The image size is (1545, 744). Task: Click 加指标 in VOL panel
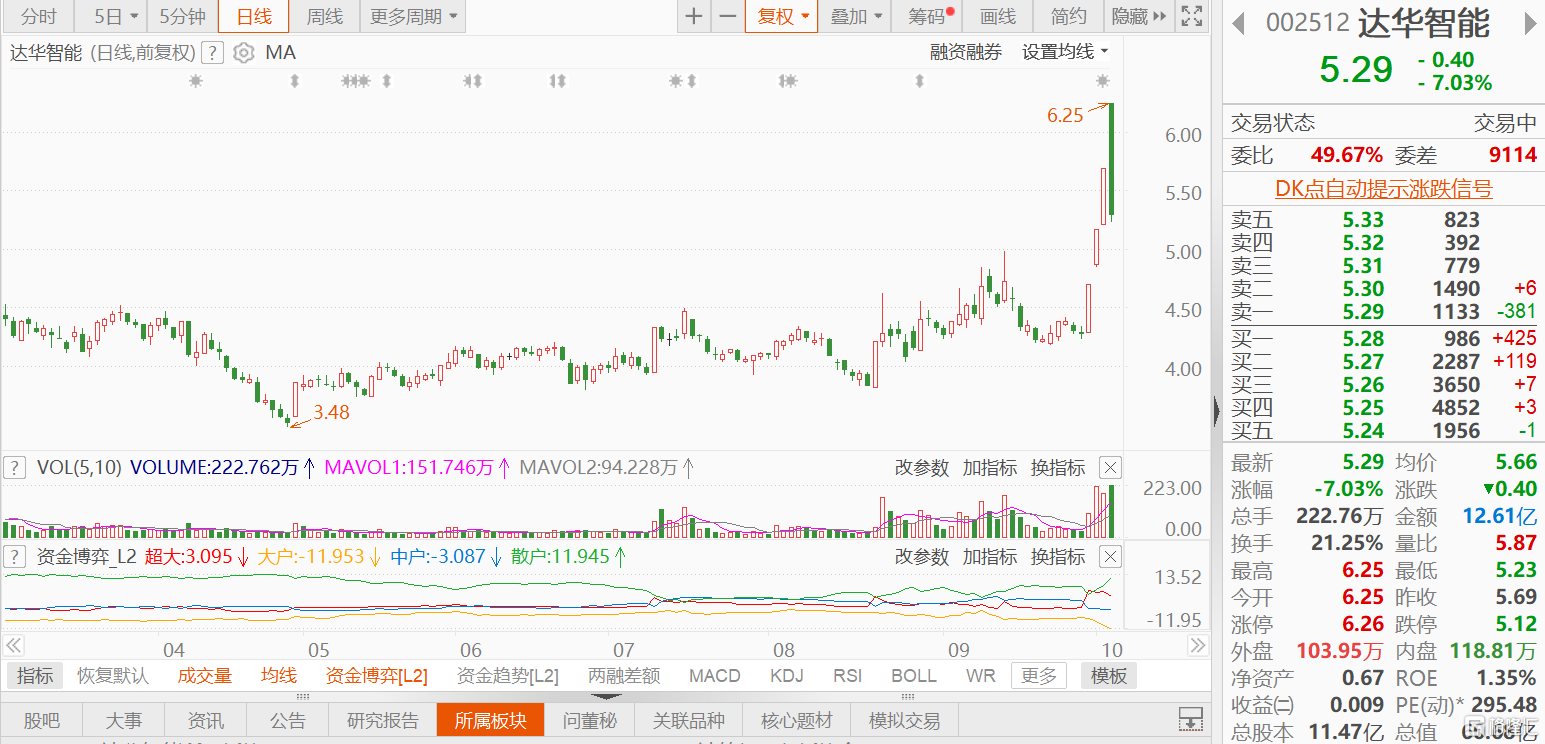[990, 467]
